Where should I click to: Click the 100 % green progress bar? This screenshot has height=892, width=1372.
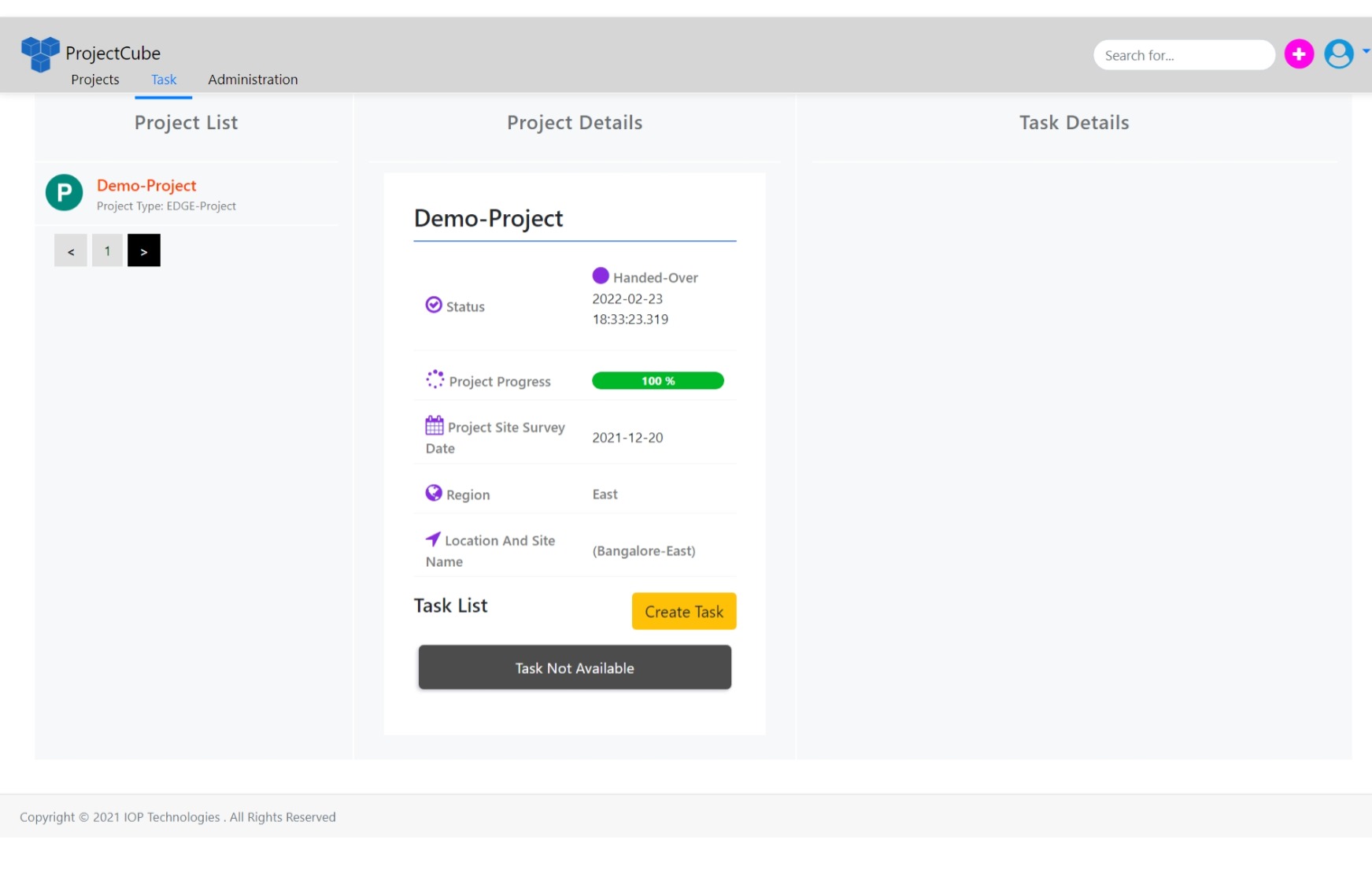(657, 381)
